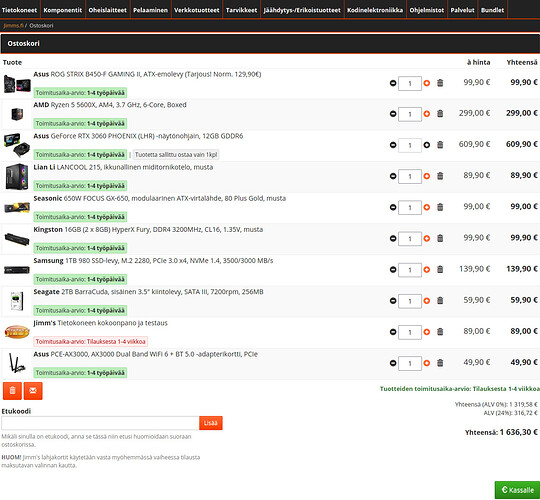Viewport: 540px width, 500px height.
Task: Open the Kodinelektroniikka menu
Action: [375, 10]
